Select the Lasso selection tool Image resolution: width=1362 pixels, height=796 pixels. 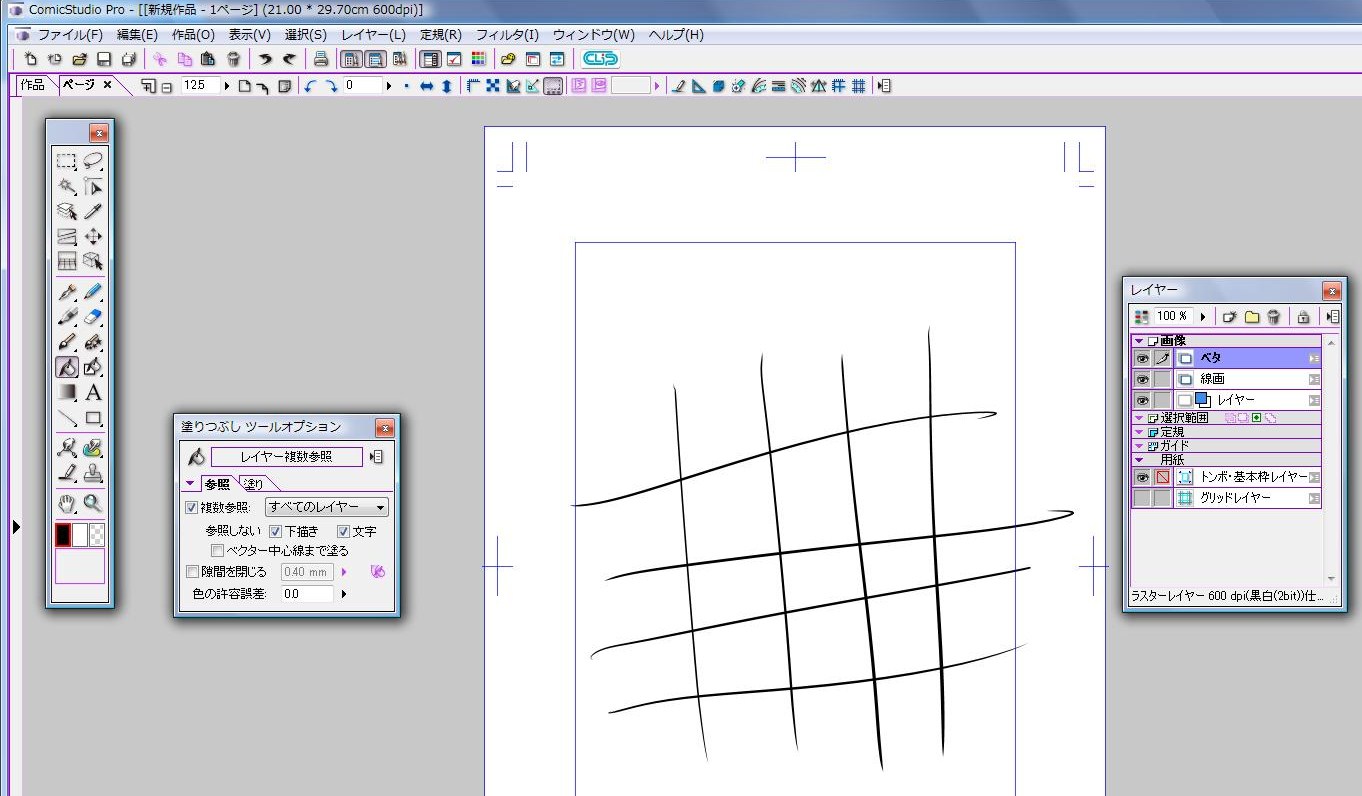click(93, 160)
